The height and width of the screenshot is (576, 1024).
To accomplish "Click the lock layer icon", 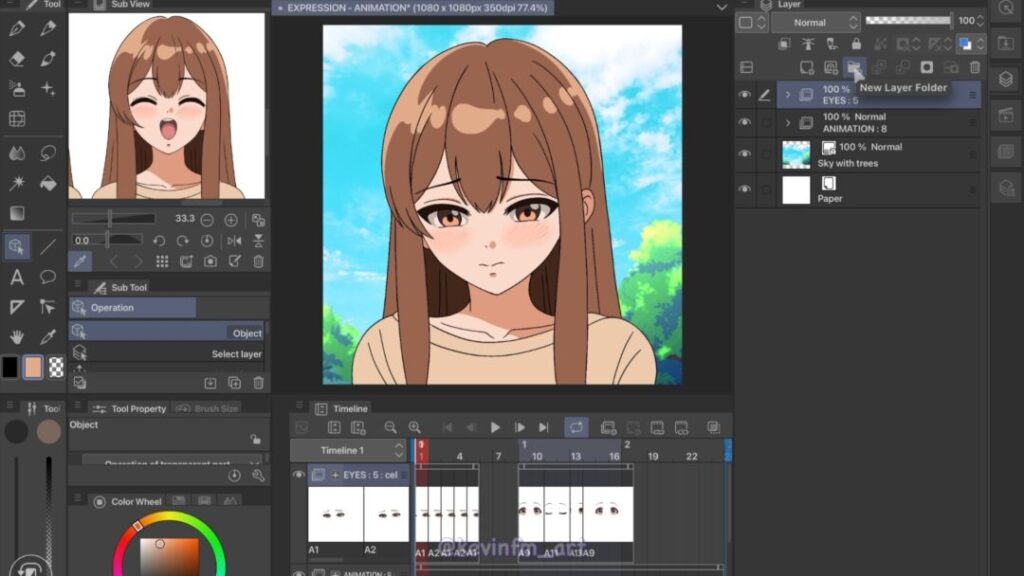I will coord(856,44).
